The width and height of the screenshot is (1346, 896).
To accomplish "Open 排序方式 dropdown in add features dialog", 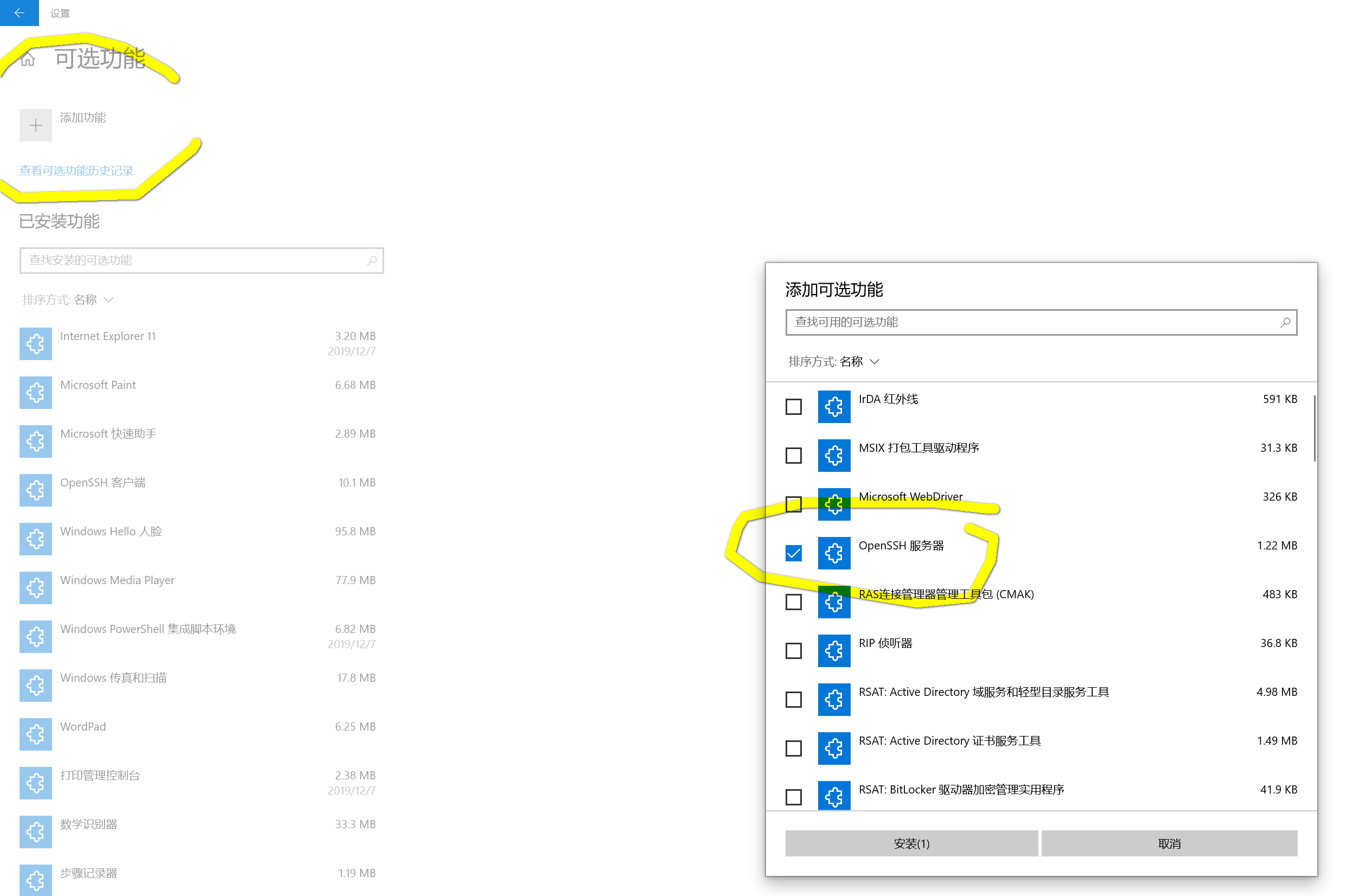I will [x=833, y=362].
